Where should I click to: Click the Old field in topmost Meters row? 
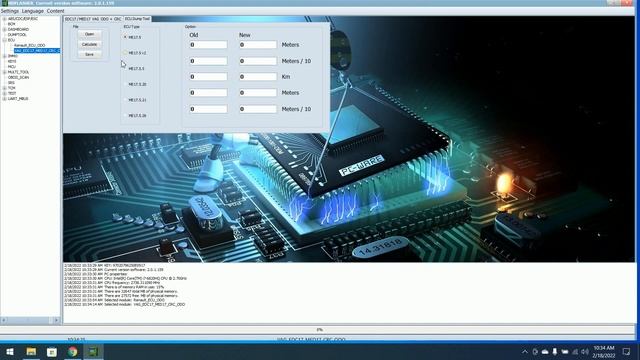tap(208, 44)
